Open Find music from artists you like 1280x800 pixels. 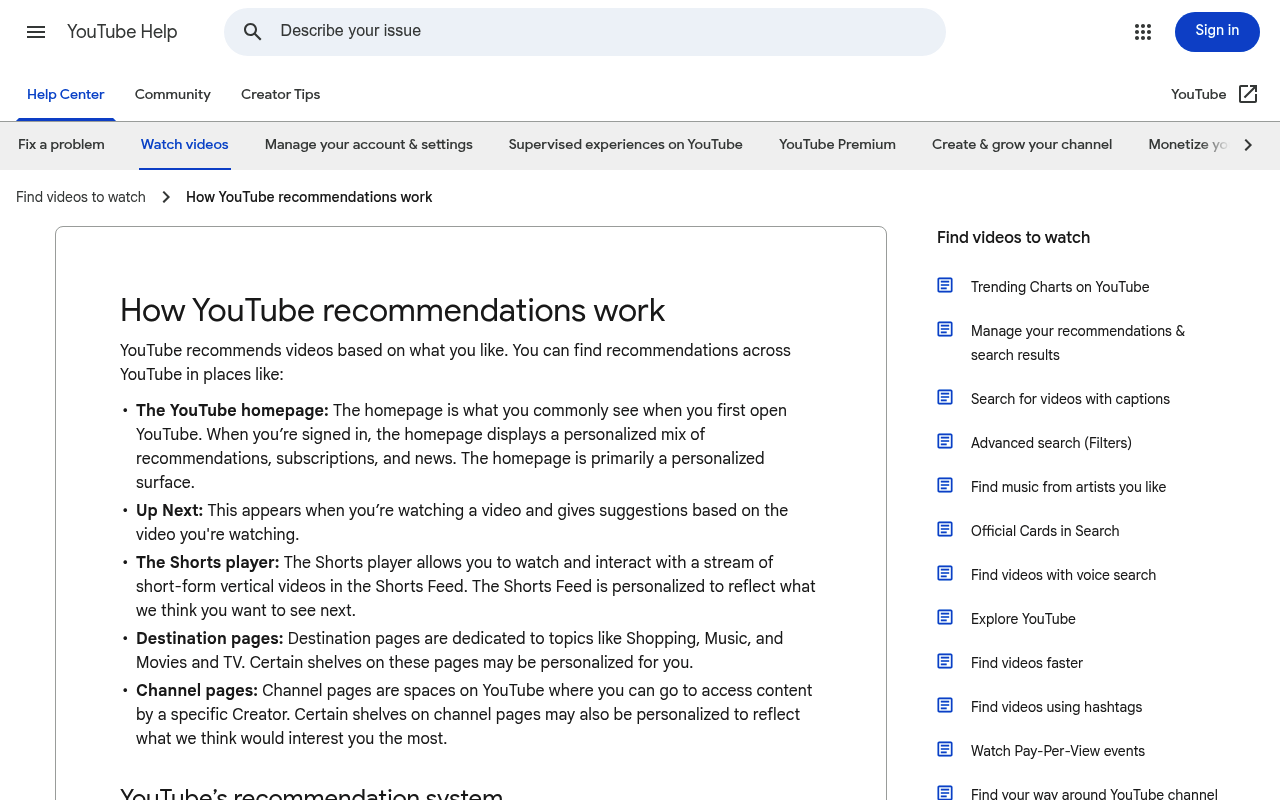point(1068,487)
